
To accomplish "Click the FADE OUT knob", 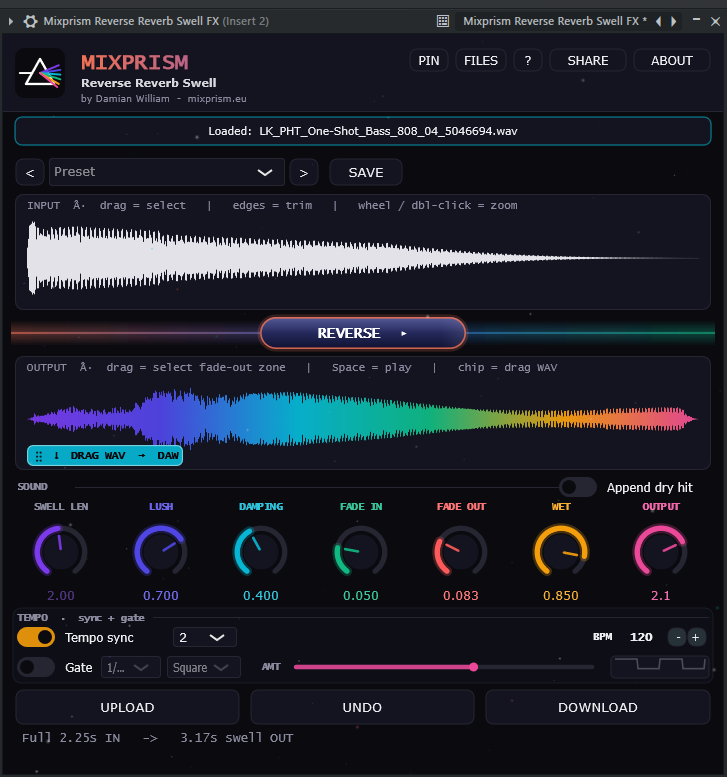I will (x=460, y=551).
